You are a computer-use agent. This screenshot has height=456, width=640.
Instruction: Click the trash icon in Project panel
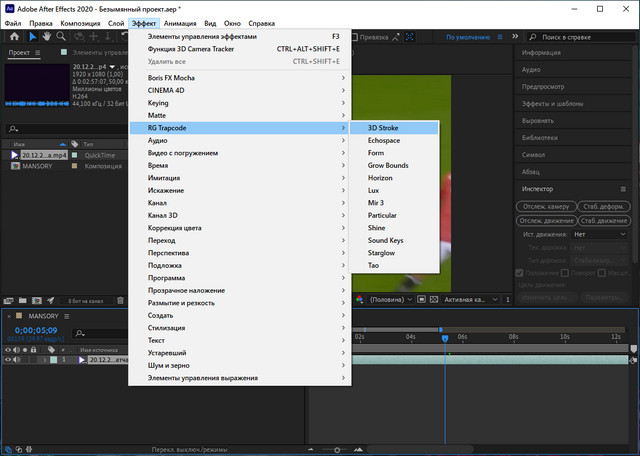click(x=121, y=300)
